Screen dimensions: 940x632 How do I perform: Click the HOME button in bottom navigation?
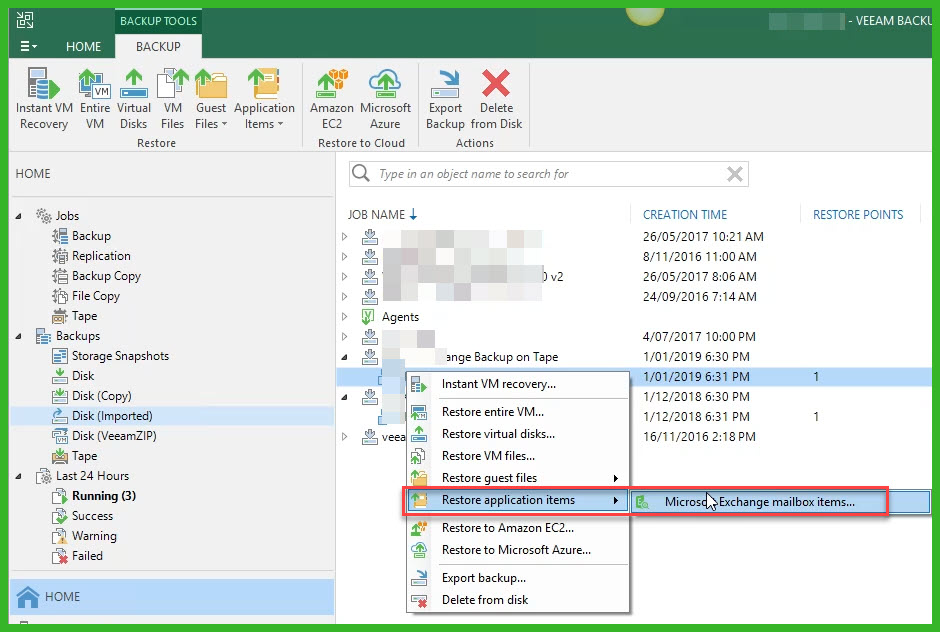click(62, 596)
